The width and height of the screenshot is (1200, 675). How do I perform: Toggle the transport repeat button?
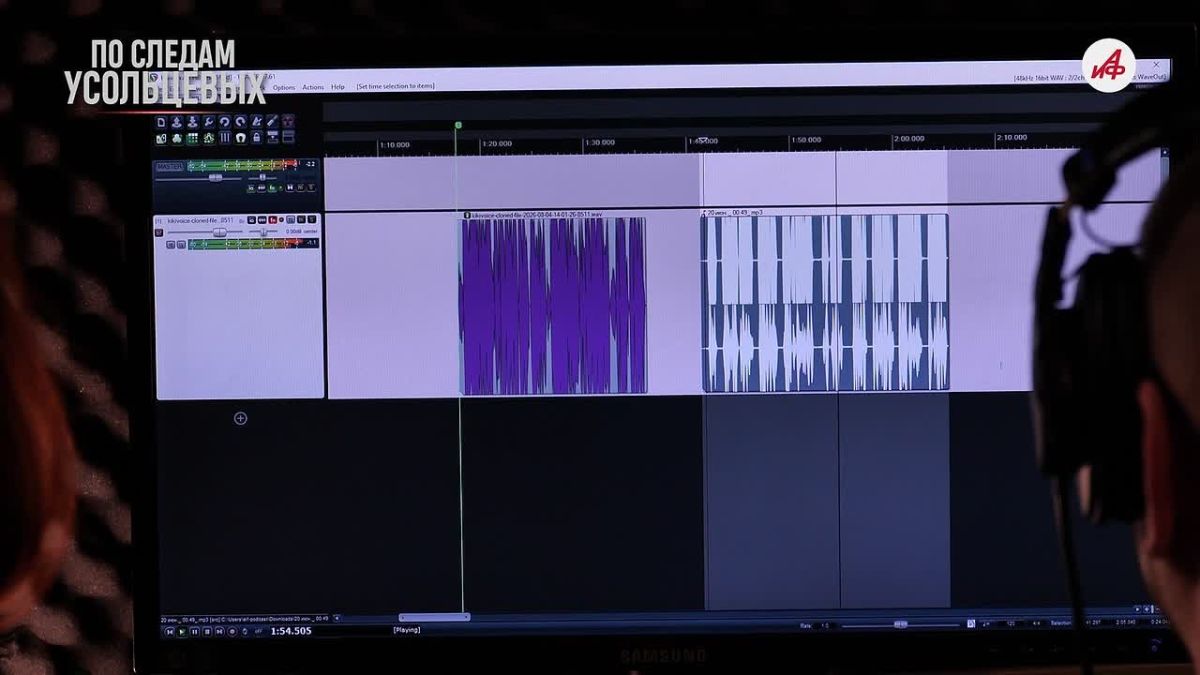[245, 631]
